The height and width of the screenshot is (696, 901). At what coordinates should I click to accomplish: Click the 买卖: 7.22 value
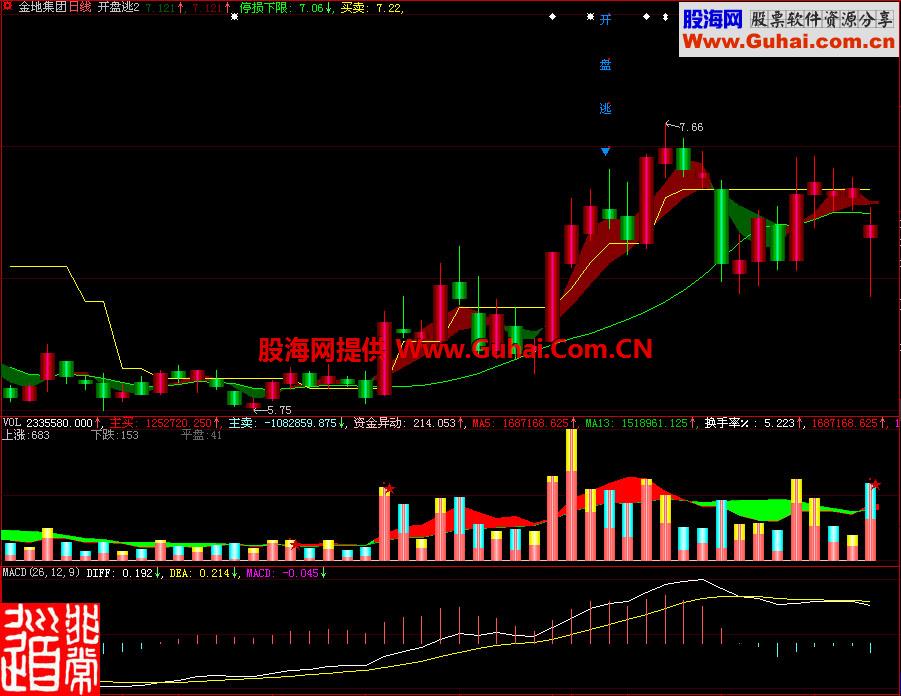pyautogui.click(x=371, y=7)
